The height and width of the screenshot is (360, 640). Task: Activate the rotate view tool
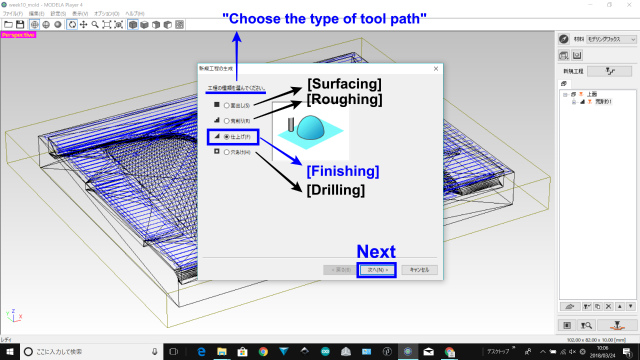click(72, 24)
